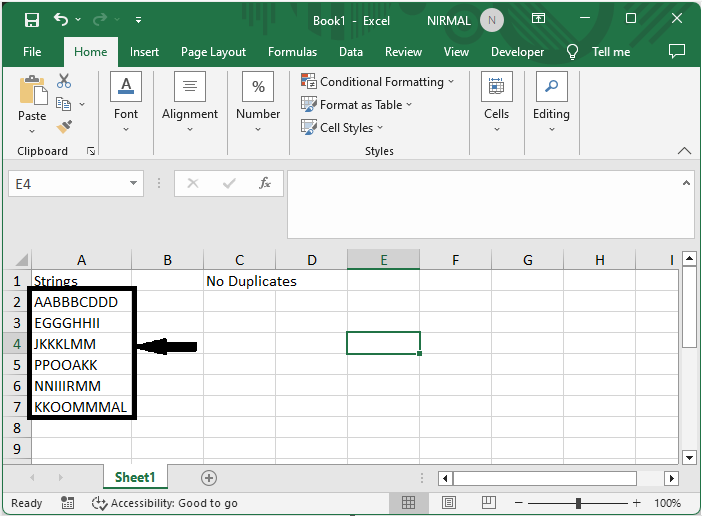This screenshot has width=702, height=516.
Task: Click into the formula bar input
Action: [483, 204]
